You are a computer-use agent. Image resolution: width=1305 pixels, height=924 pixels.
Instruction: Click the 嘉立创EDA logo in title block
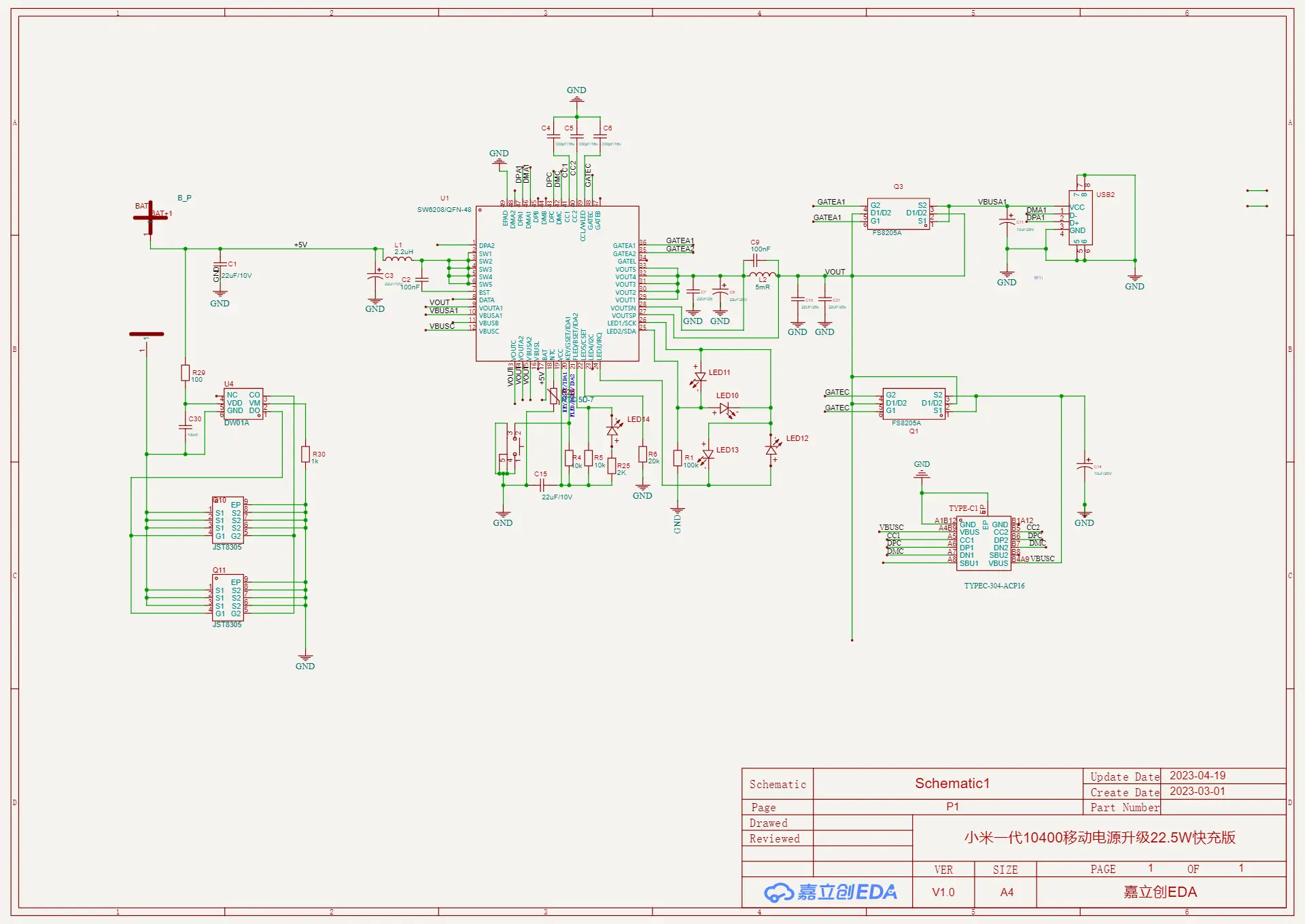830,892
